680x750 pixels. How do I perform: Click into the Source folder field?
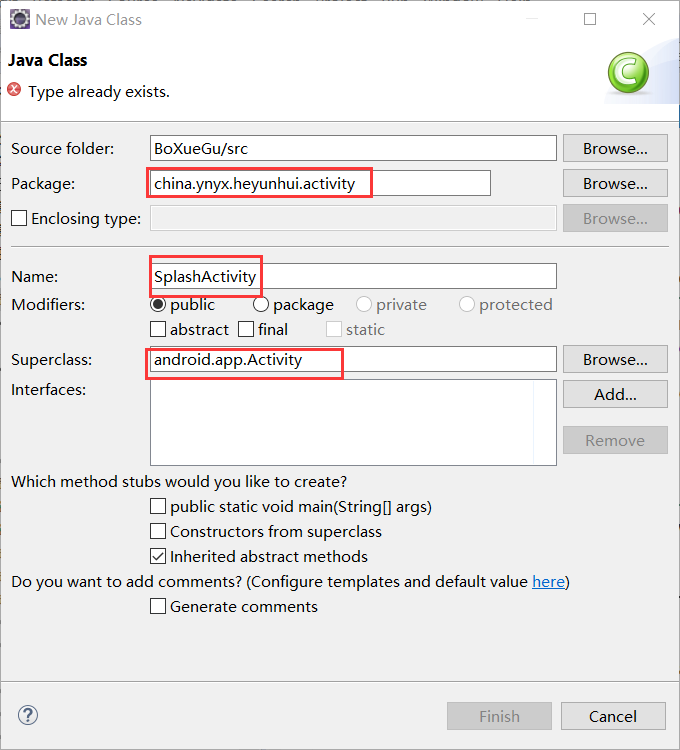point(353,148)
